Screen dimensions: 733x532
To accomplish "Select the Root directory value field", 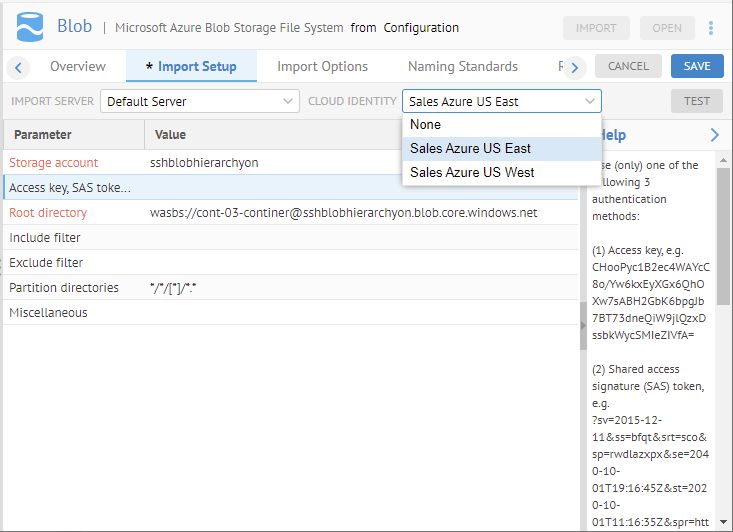I will (343, 213).
